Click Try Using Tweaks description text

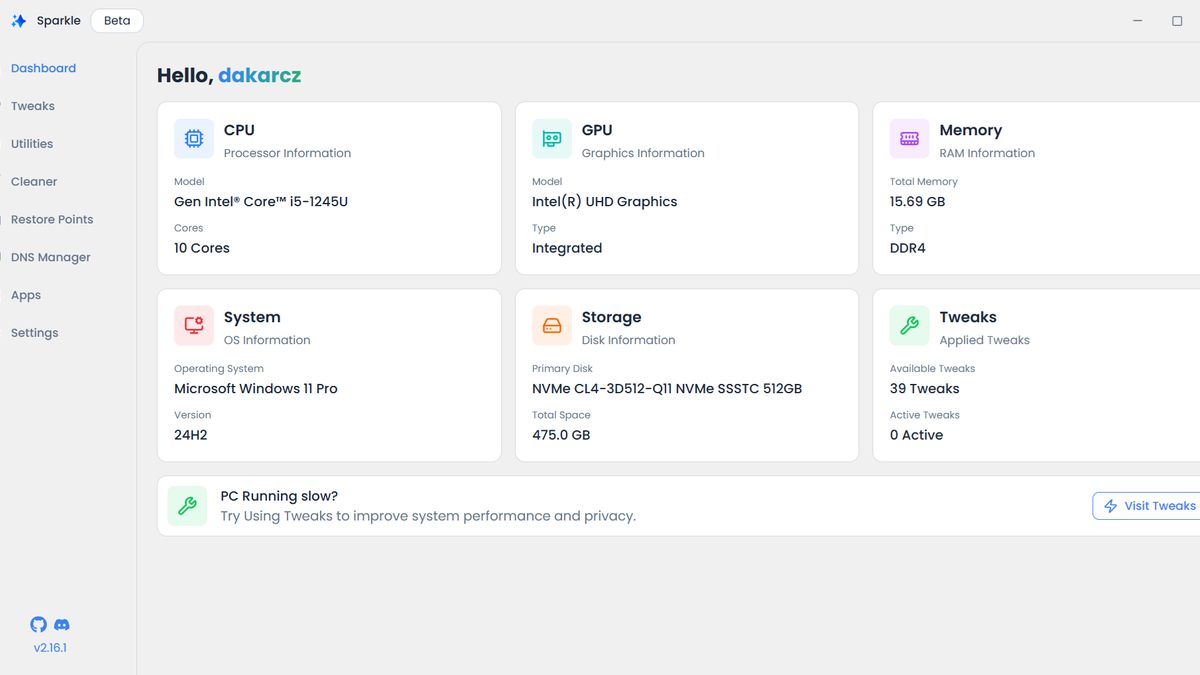tap(428, 516)
